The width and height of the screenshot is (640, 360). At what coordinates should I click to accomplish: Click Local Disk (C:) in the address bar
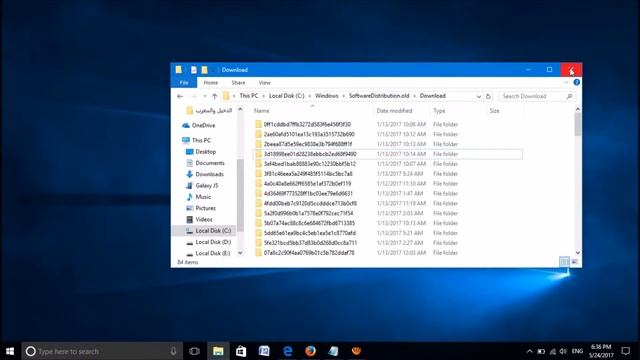pos(287,96)
